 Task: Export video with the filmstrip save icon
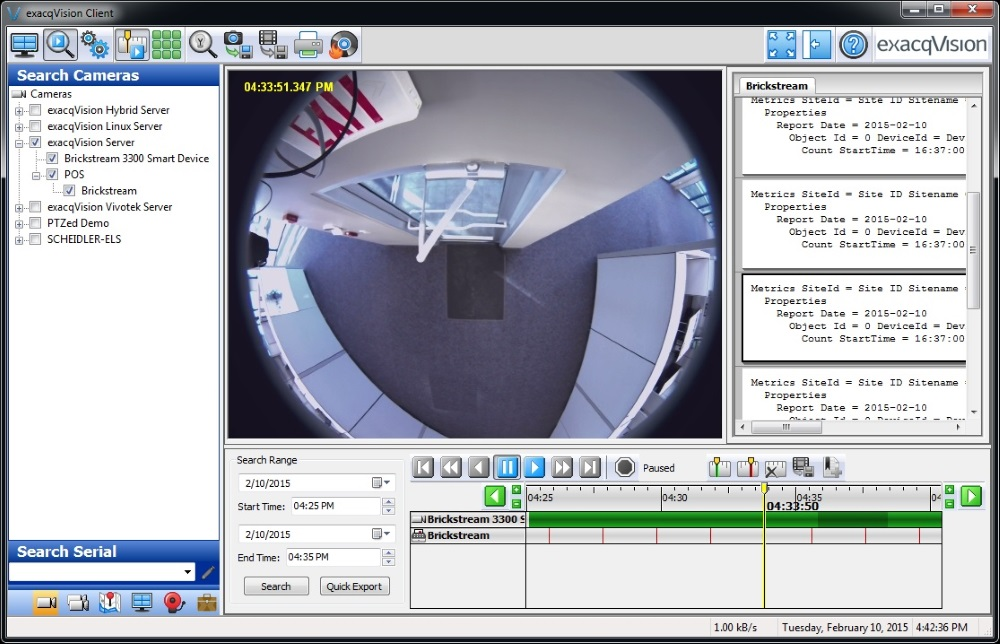point(272,44)
